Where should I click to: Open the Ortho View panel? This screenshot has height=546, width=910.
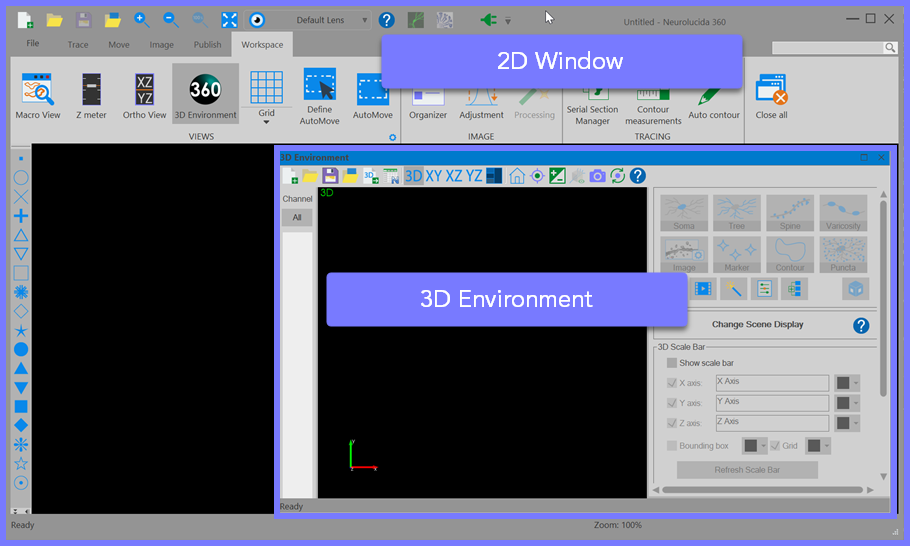(144, 96)
